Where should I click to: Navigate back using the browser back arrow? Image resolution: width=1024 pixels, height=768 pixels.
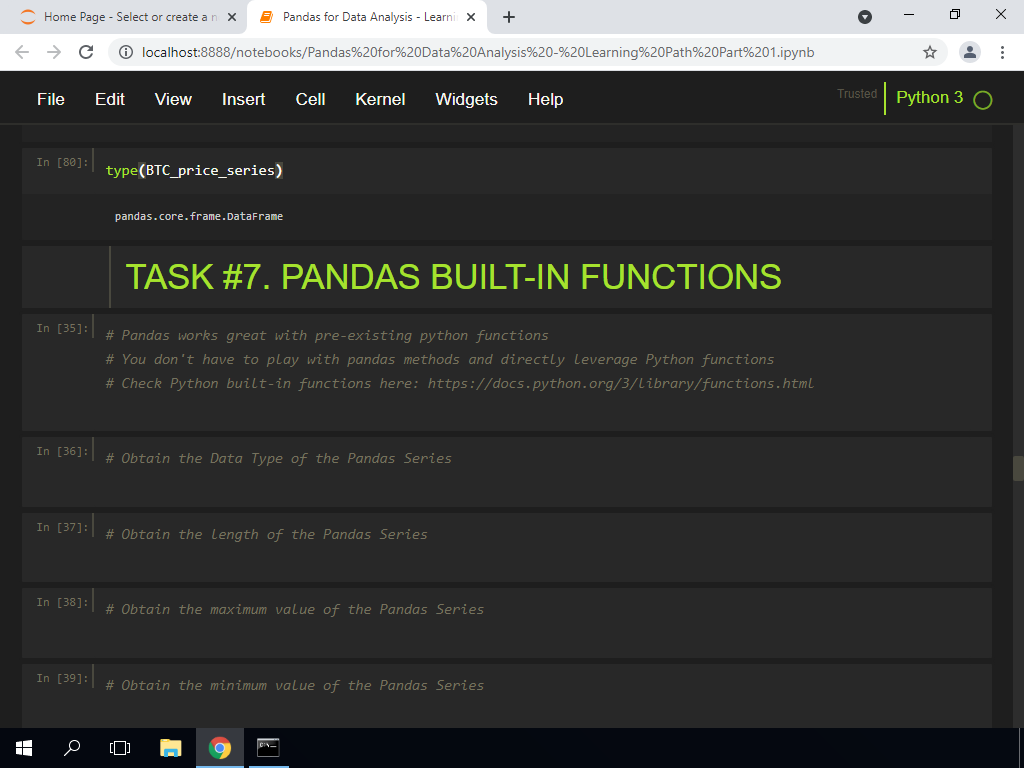(x=22, y=51)
